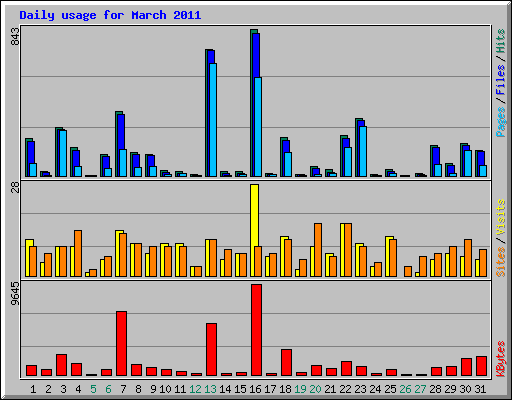Click the day 26 orange sites bar
The image size is (512, 400).
point(408,271)
